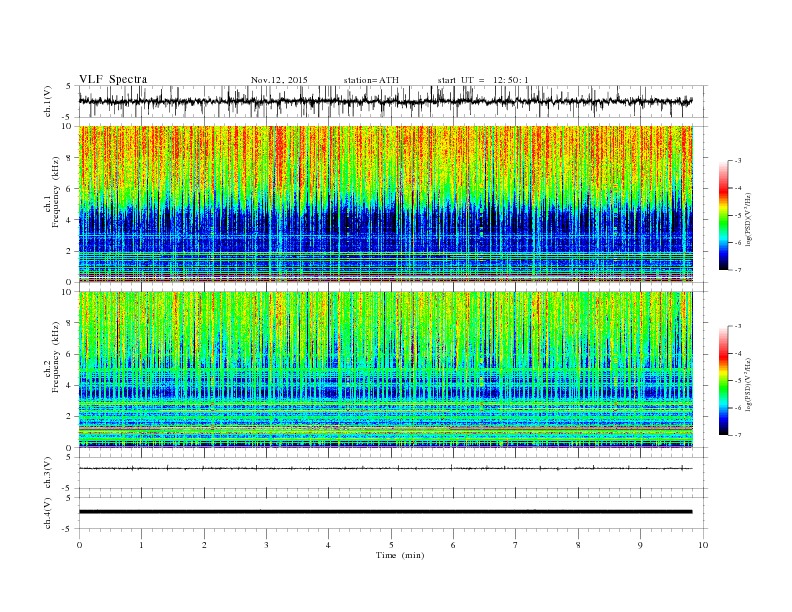
Task: Click the "-5" tick on ch.4(V) axis
Action: pyautogui.click(x=68, y=529)
